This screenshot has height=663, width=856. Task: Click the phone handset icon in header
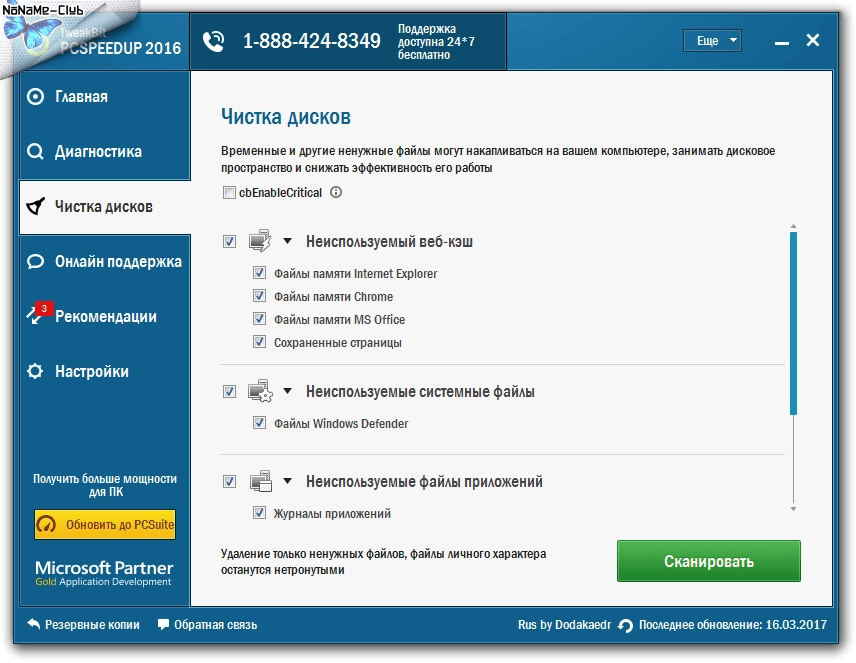click(x=213, y=41)
